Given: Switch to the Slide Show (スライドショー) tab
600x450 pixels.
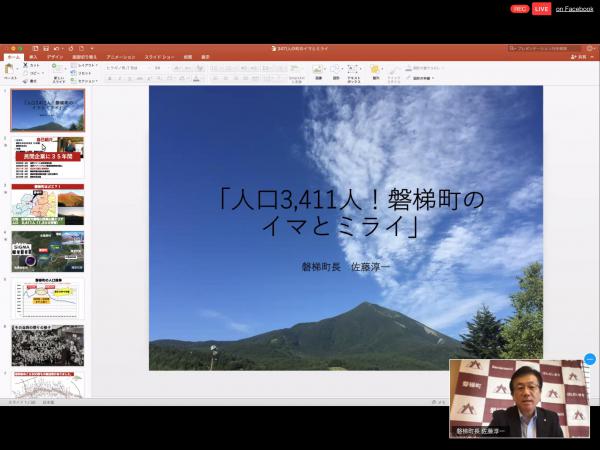Looking at the screenshot, I should coord(159,57).
